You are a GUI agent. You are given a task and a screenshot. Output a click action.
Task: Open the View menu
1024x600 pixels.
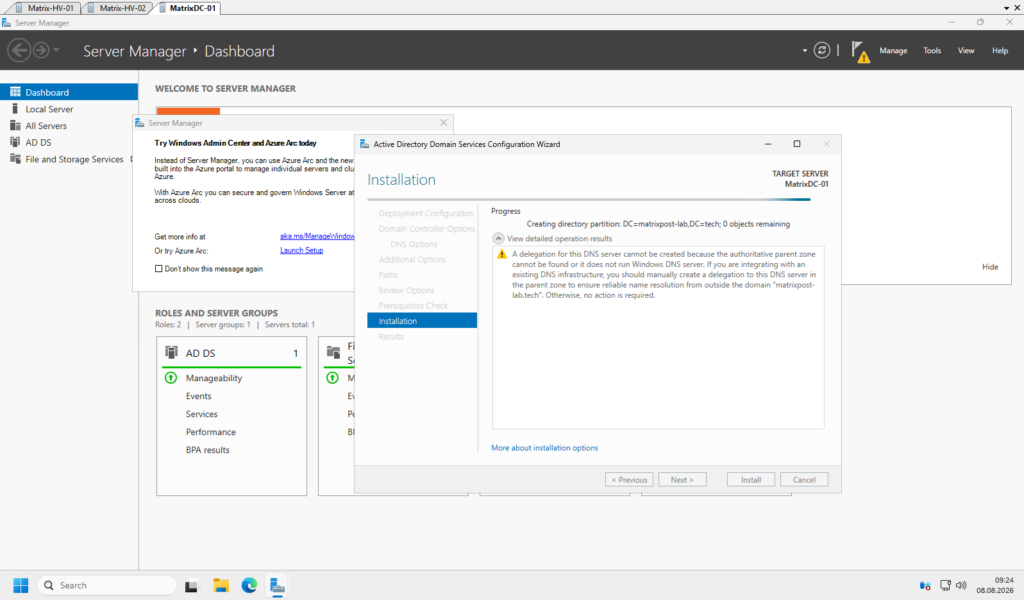pos(966,50)
